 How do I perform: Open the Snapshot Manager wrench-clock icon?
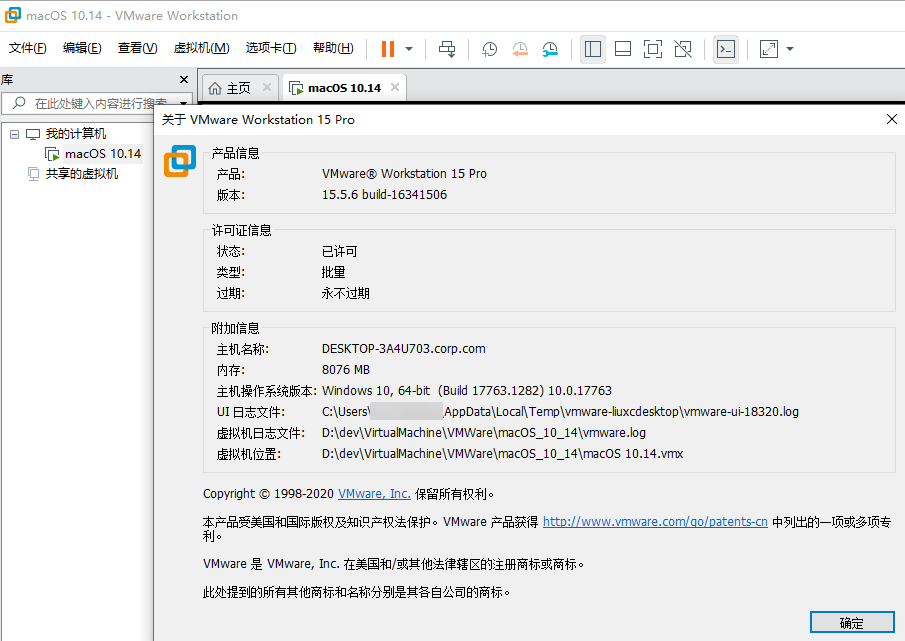point(550,49)
